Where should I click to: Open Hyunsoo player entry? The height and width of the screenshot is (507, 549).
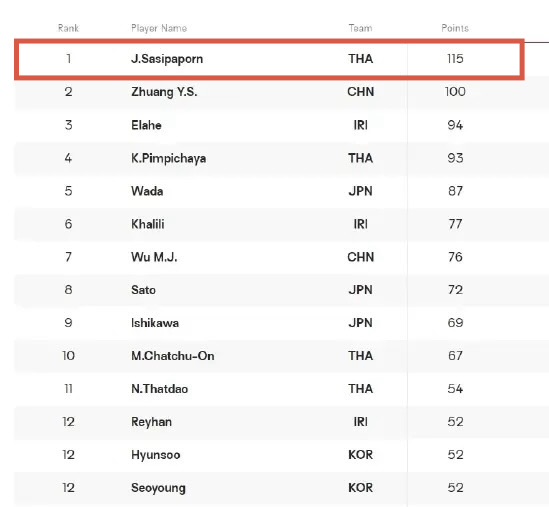click(x=155, y=455)
